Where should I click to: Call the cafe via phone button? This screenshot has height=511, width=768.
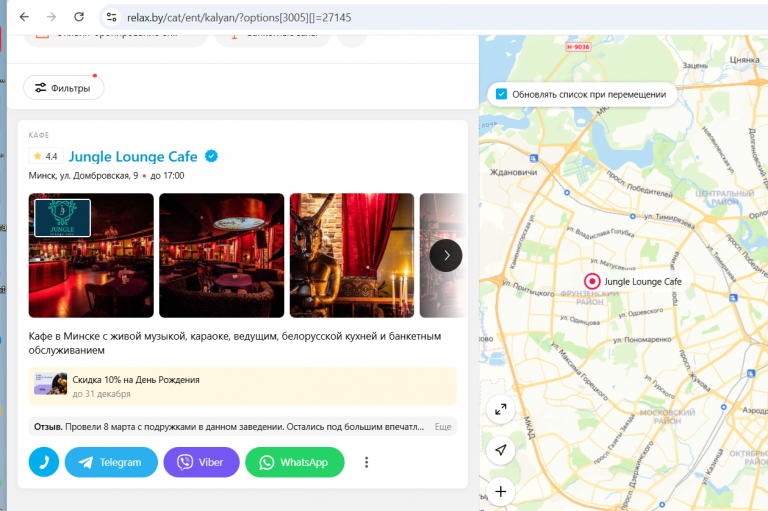tap(44, 462)
